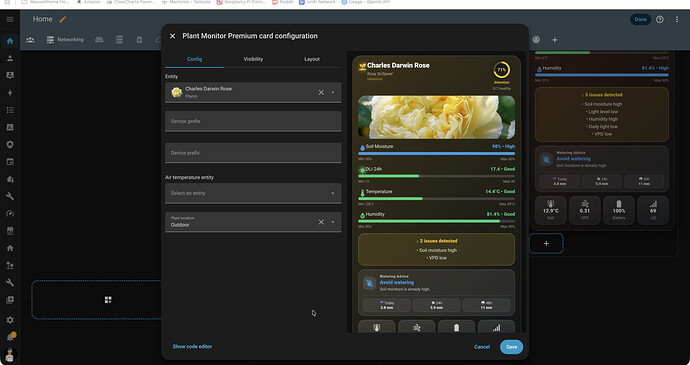Image resolution: width=690 pixels, height=365 pixels.
Task: Click 12.9°C Soil tile on background card
Action: click(x=551, y=210)
